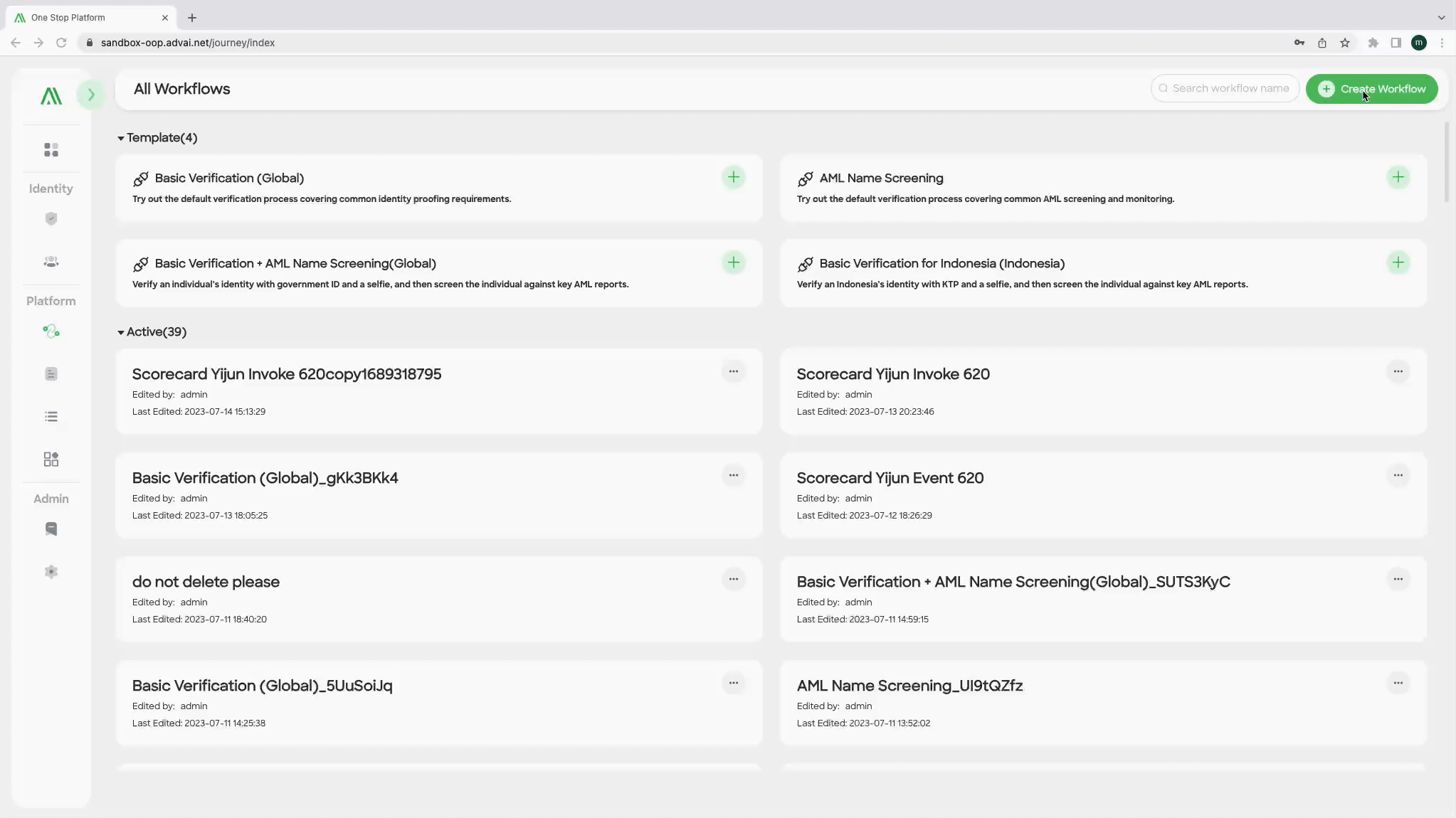Click the dashboard grid icon in sidebar
This screenshot has height=818, width=1456.
(51, 149)
